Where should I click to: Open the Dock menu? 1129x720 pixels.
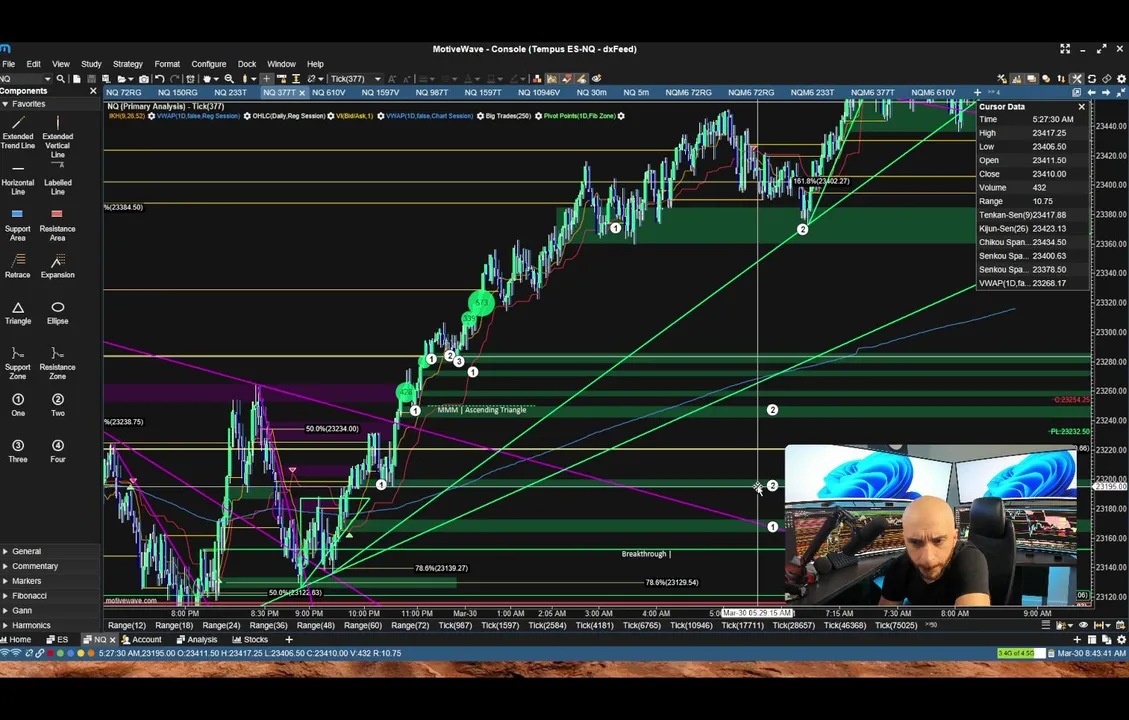pyautogui.click(x=247, y=64)
